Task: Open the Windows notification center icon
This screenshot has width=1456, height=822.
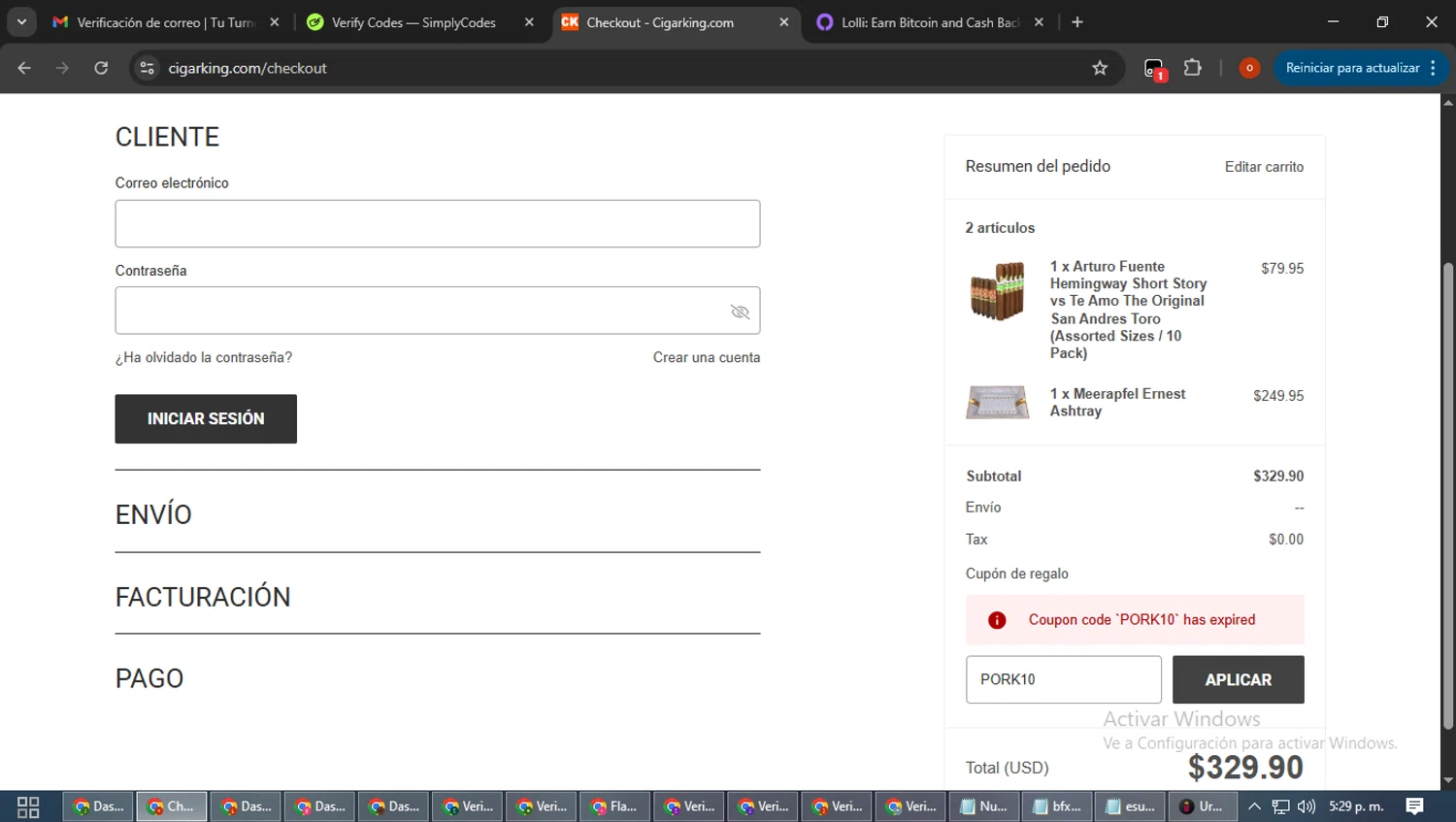Action: coord(1415,806)
